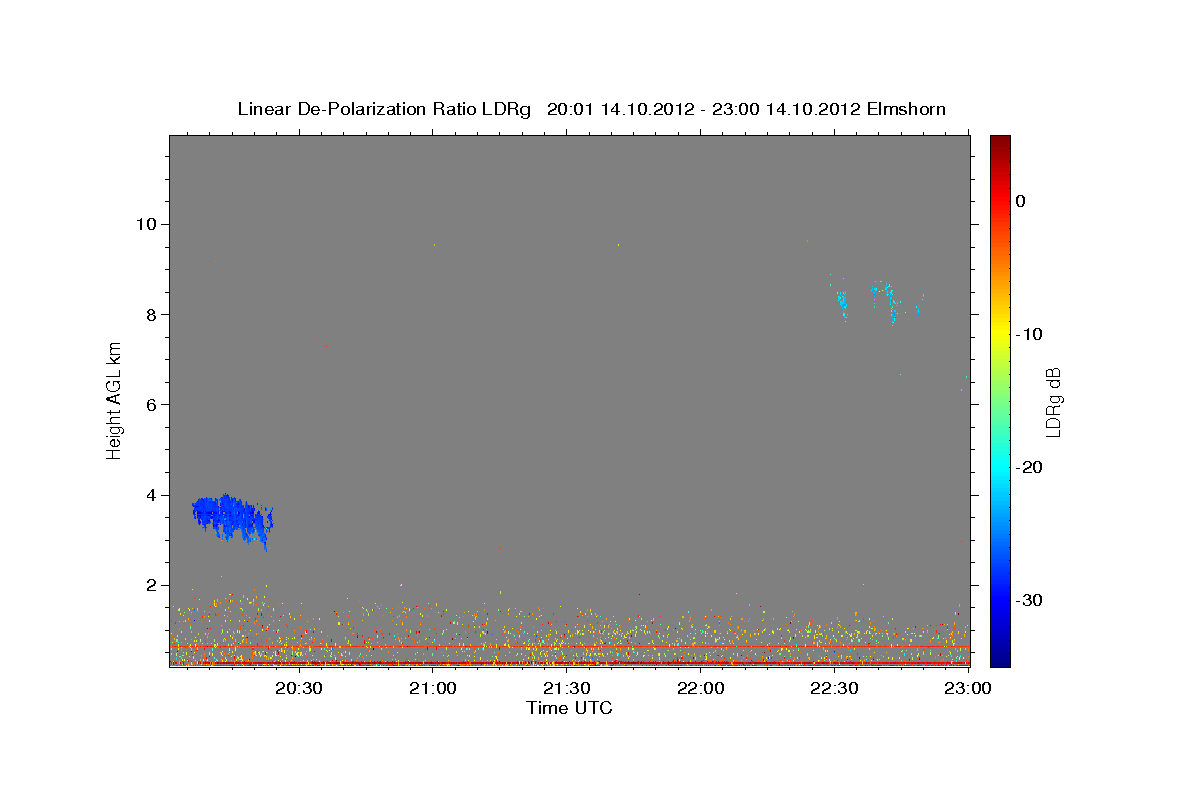This screenshot has width=1200, height=800.
Task: Click the height tick label 8
Action: pos(151,314)
